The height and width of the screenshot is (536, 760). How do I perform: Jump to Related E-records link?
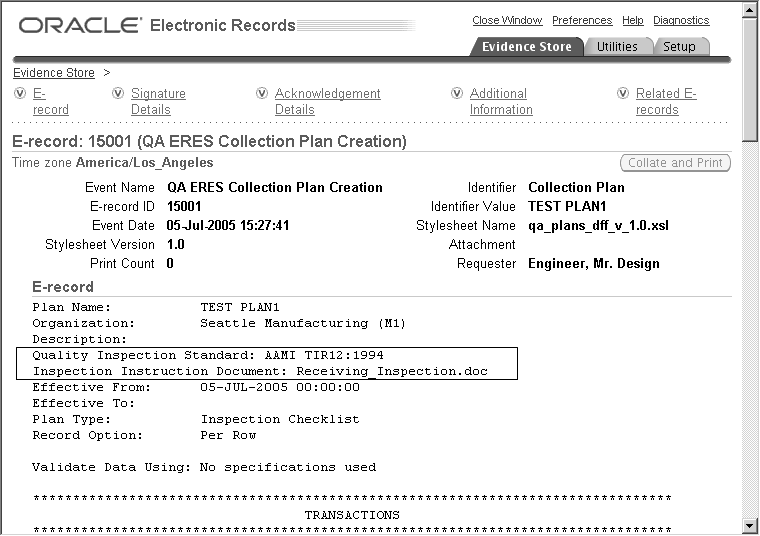pyautogui.click(x=666, y=101)
